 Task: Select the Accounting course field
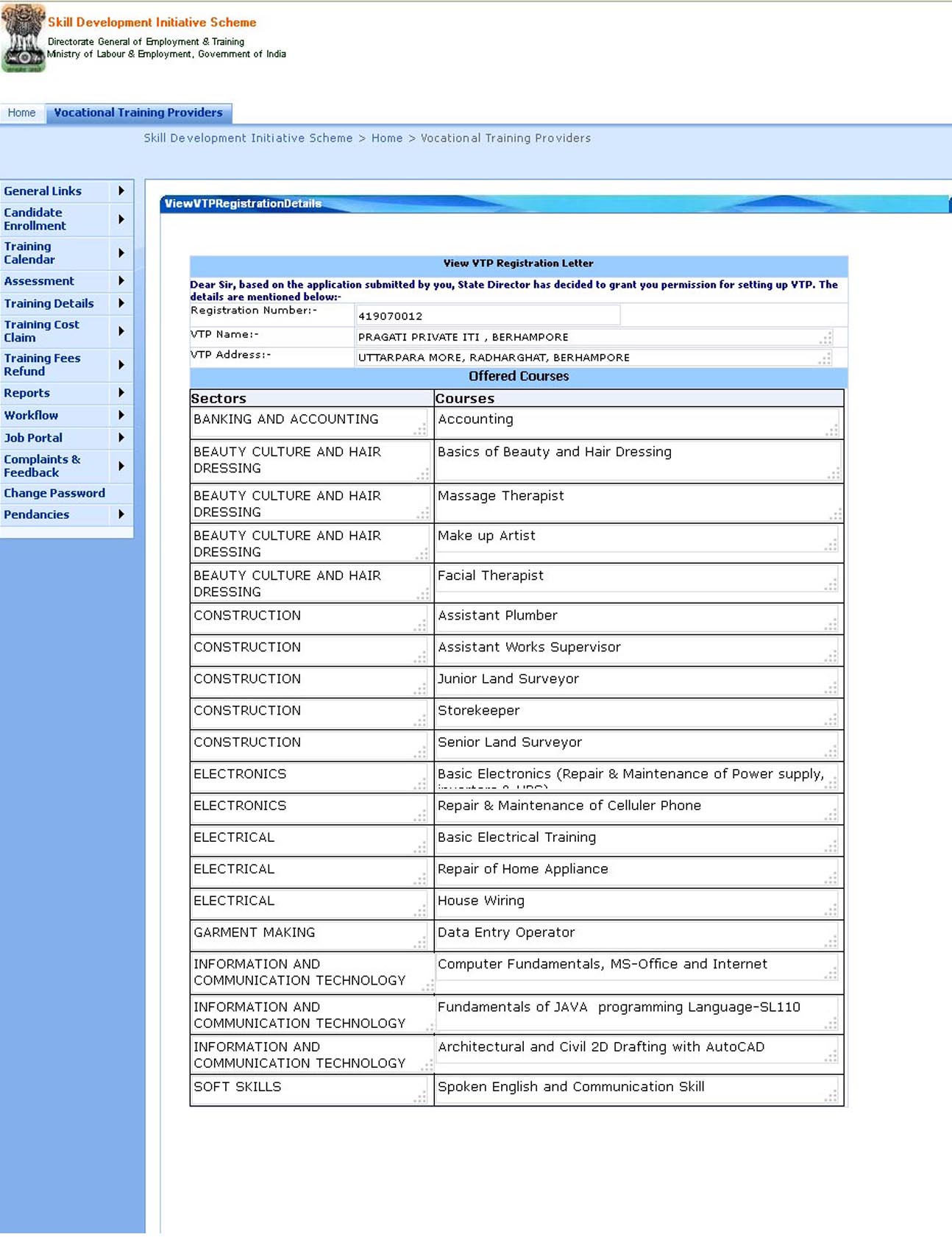638,422
